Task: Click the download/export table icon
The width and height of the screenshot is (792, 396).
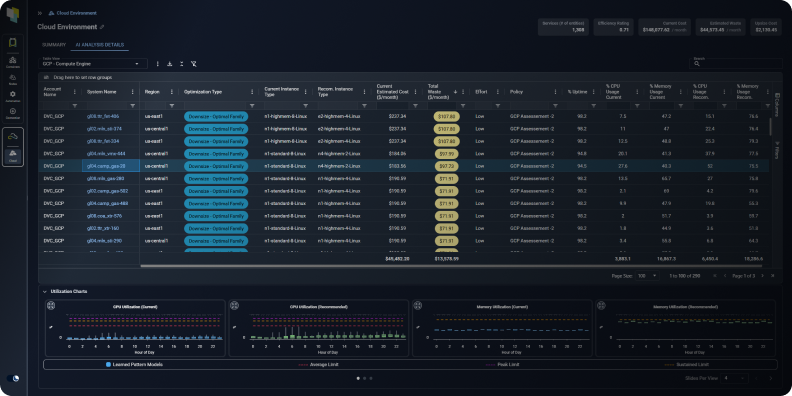Action: (169, 64)
